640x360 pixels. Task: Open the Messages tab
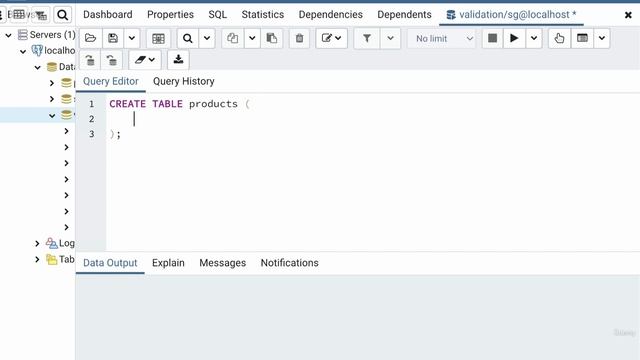coord(222,263)
